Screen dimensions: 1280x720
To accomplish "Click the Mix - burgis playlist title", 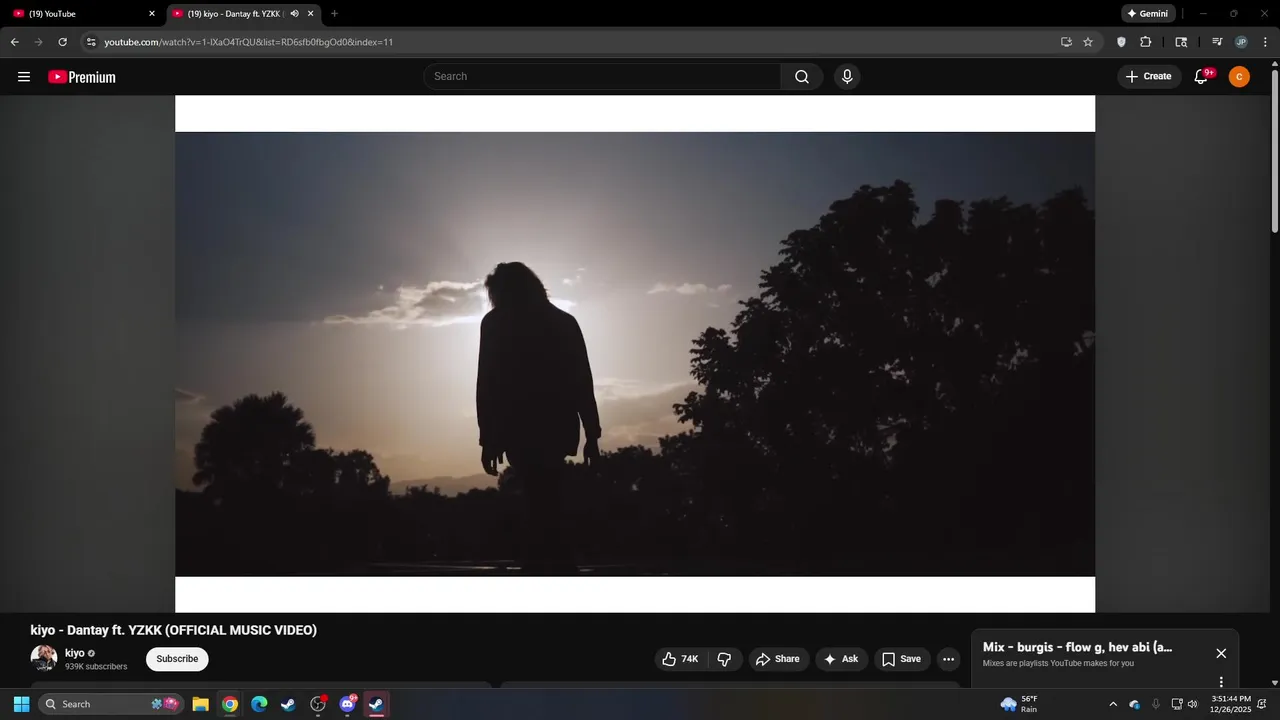I will pos(1077,647).
